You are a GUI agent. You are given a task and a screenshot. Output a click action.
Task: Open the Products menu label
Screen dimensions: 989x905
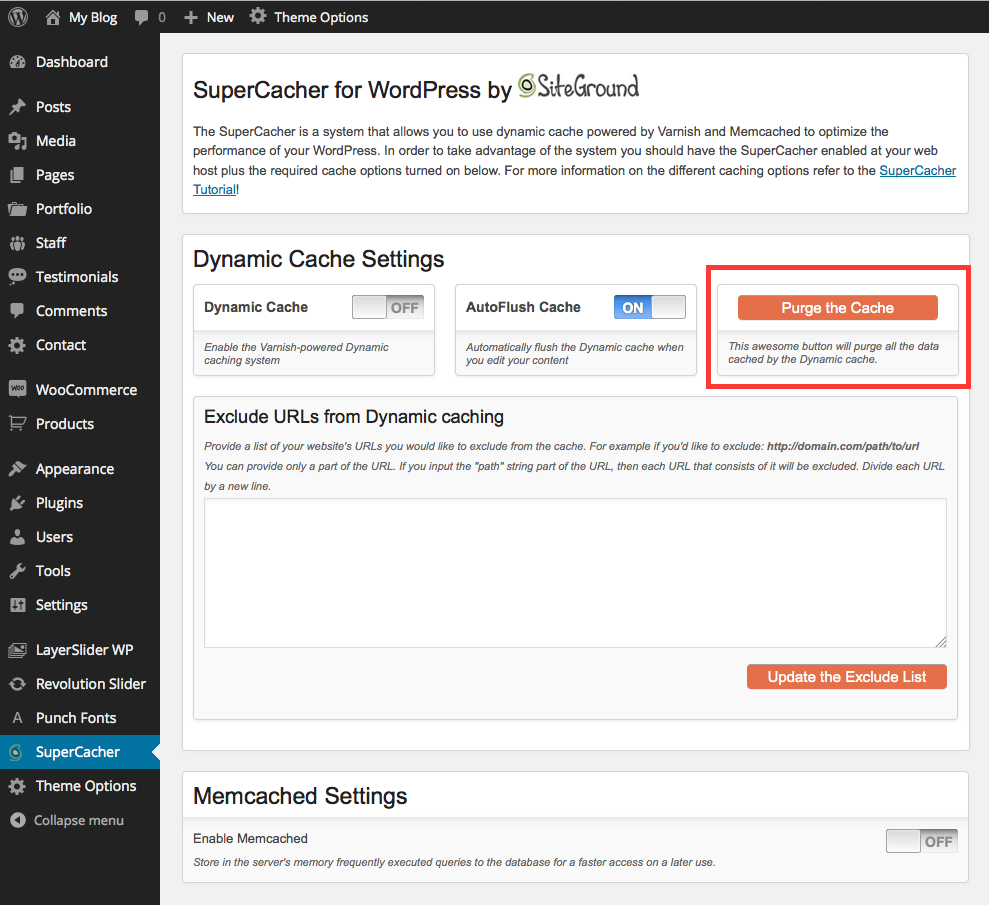[65, 424]
